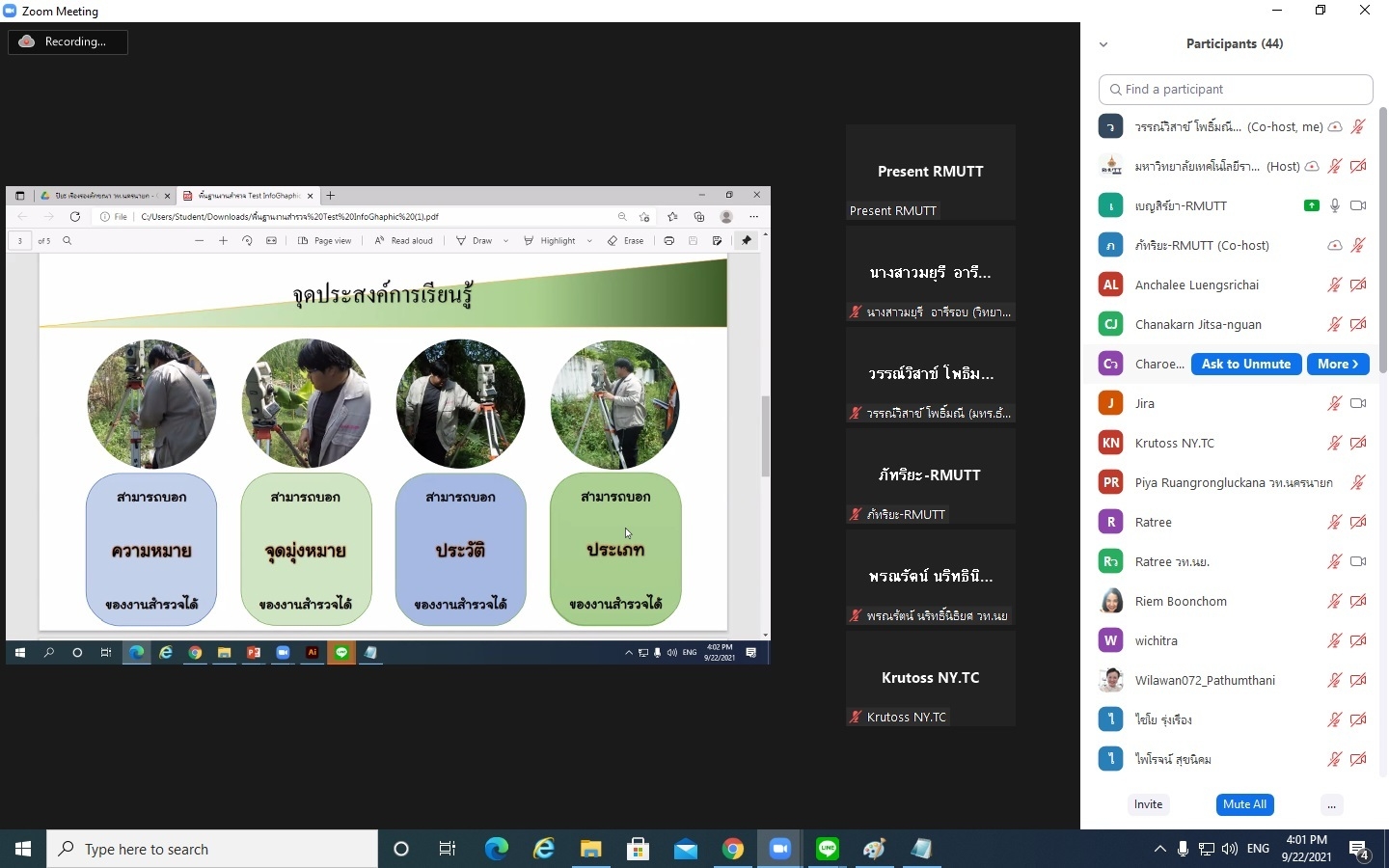Image resolution: width=1389 pixels, height=868 pixels.
Task: Open the Draw dropdown arrow in the shared PDF toolbar
Action: click(505, 241)
